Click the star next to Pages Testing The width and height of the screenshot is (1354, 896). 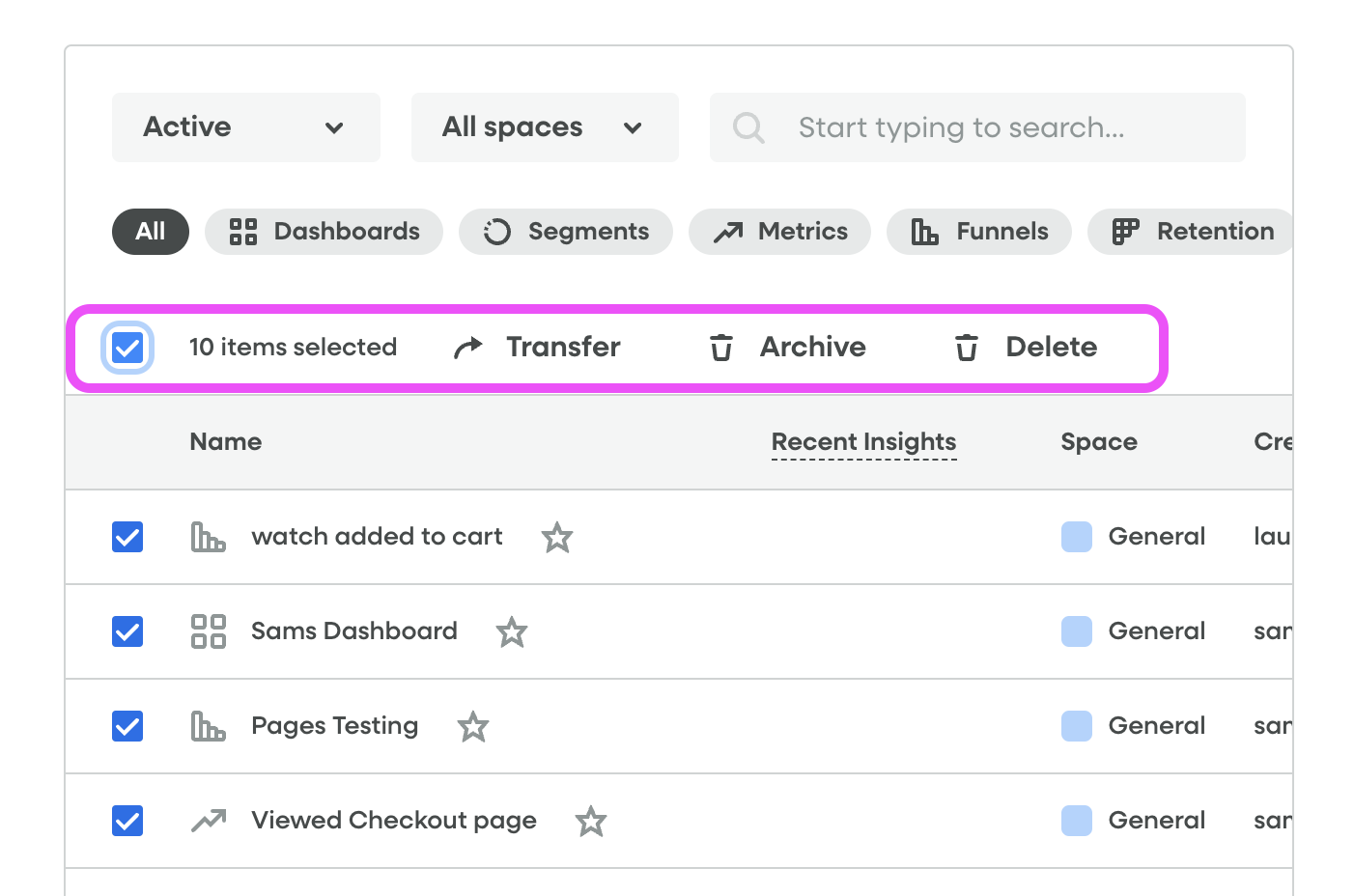pyautogui.click(x=473, y=726)
